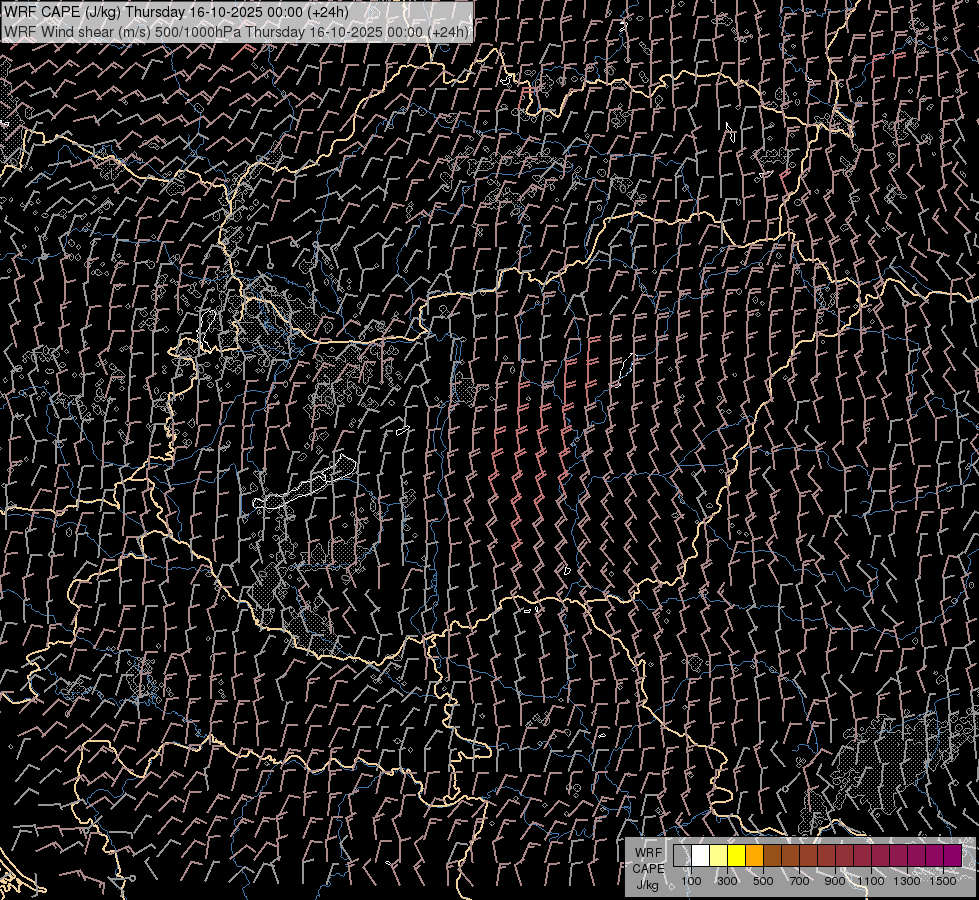Image resolution: width=979 pixels, height=900 pixels.
Task: Select the 900 tick label in the legend
Action: [835, 881]
